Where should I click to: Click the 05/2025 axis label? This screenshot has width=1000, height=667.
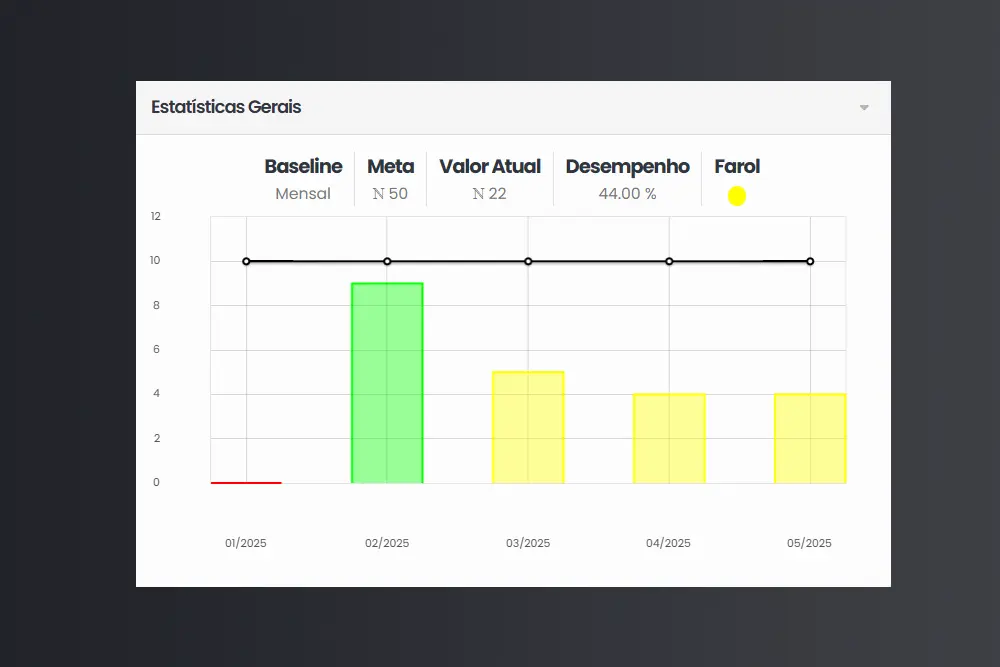click(809, 543)
